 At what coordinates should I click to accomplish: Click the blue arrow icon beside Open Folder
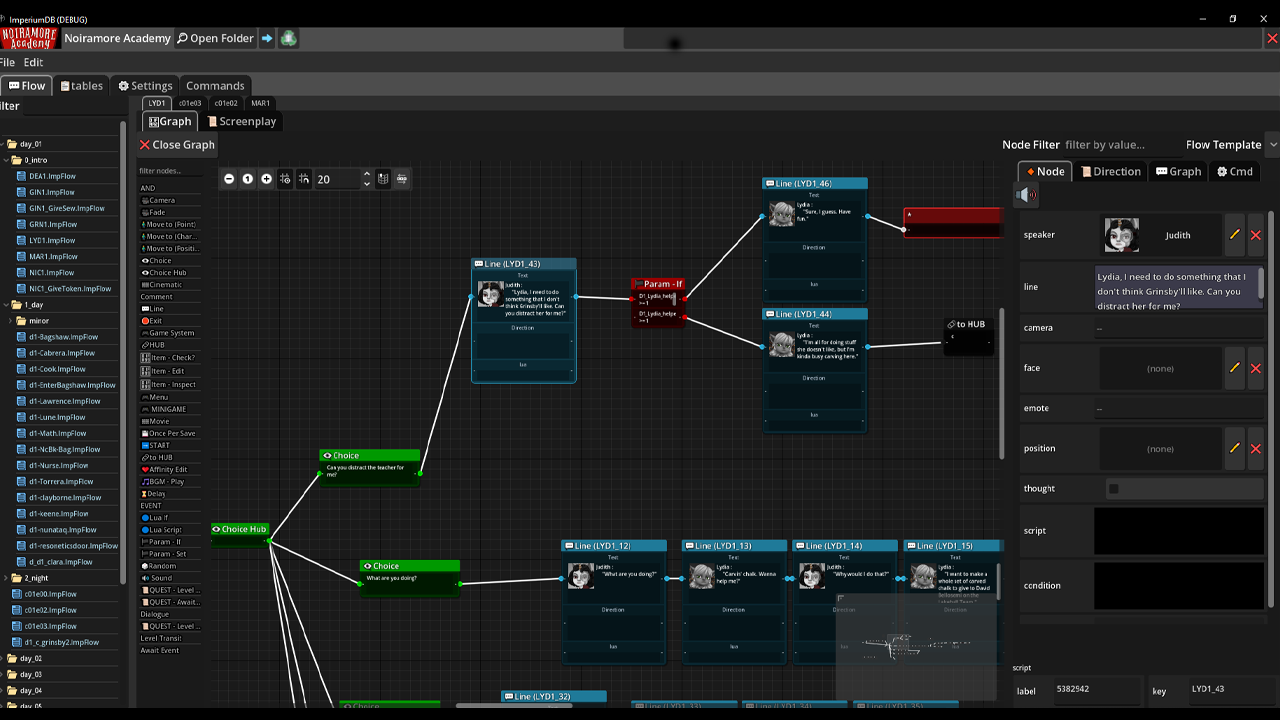pos(267,38)
